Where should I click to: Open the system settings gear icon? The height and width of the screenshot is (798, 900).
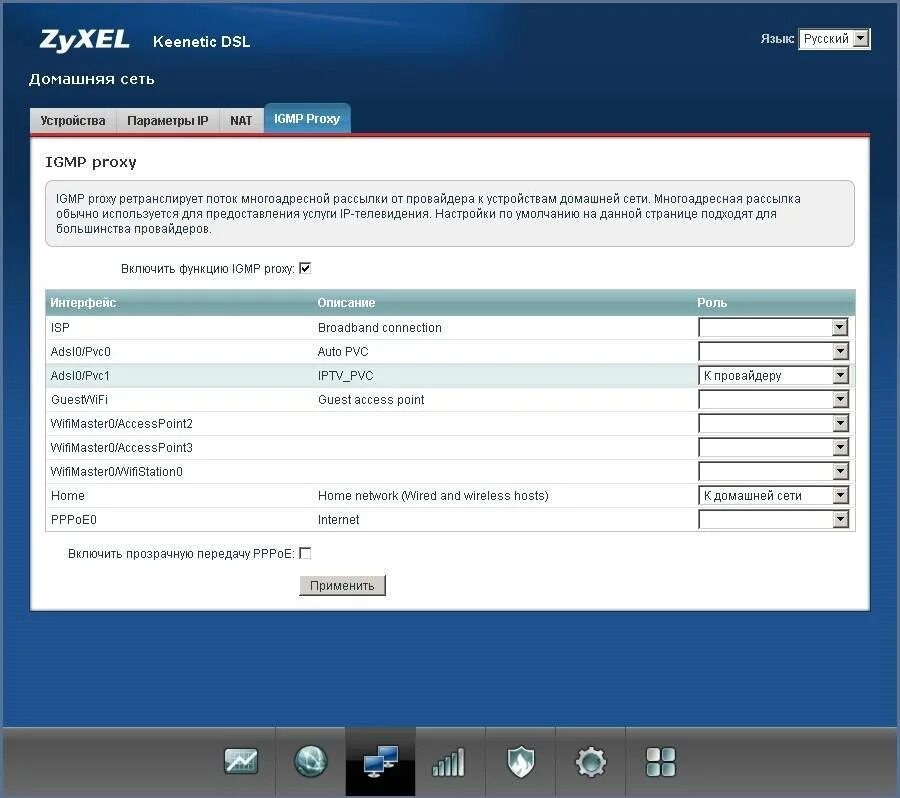click(x=591, y=762)
